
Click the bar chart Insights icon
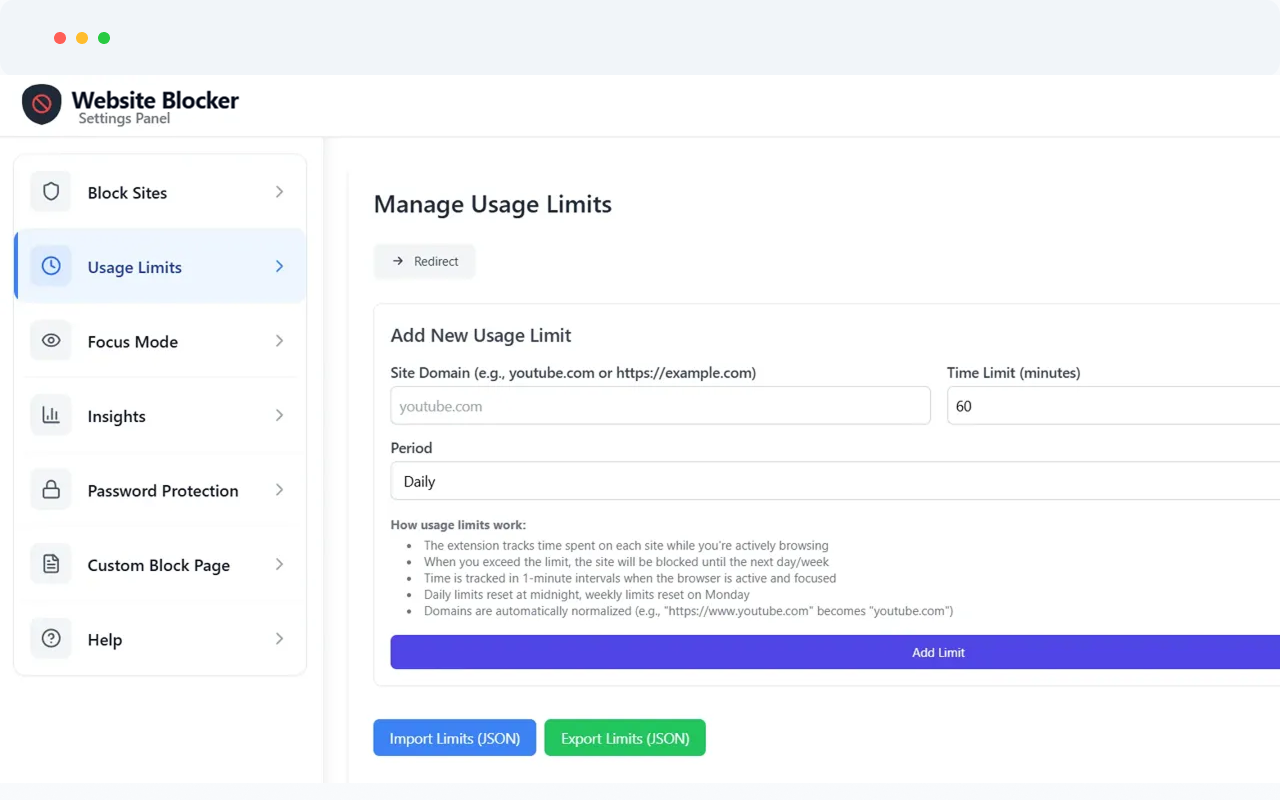coord(51,416)
